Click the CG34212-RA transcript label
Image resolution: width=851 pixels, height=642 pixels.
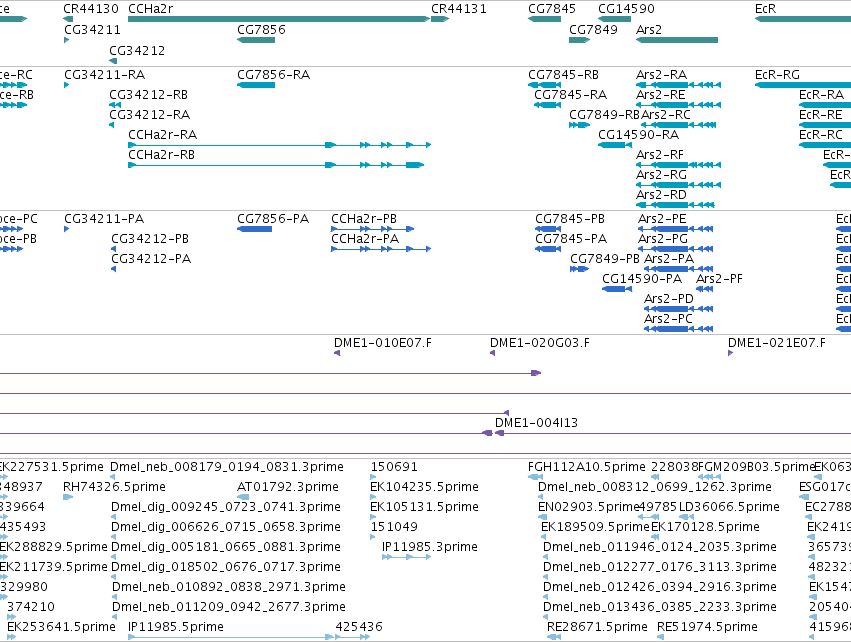pos(149,115)
